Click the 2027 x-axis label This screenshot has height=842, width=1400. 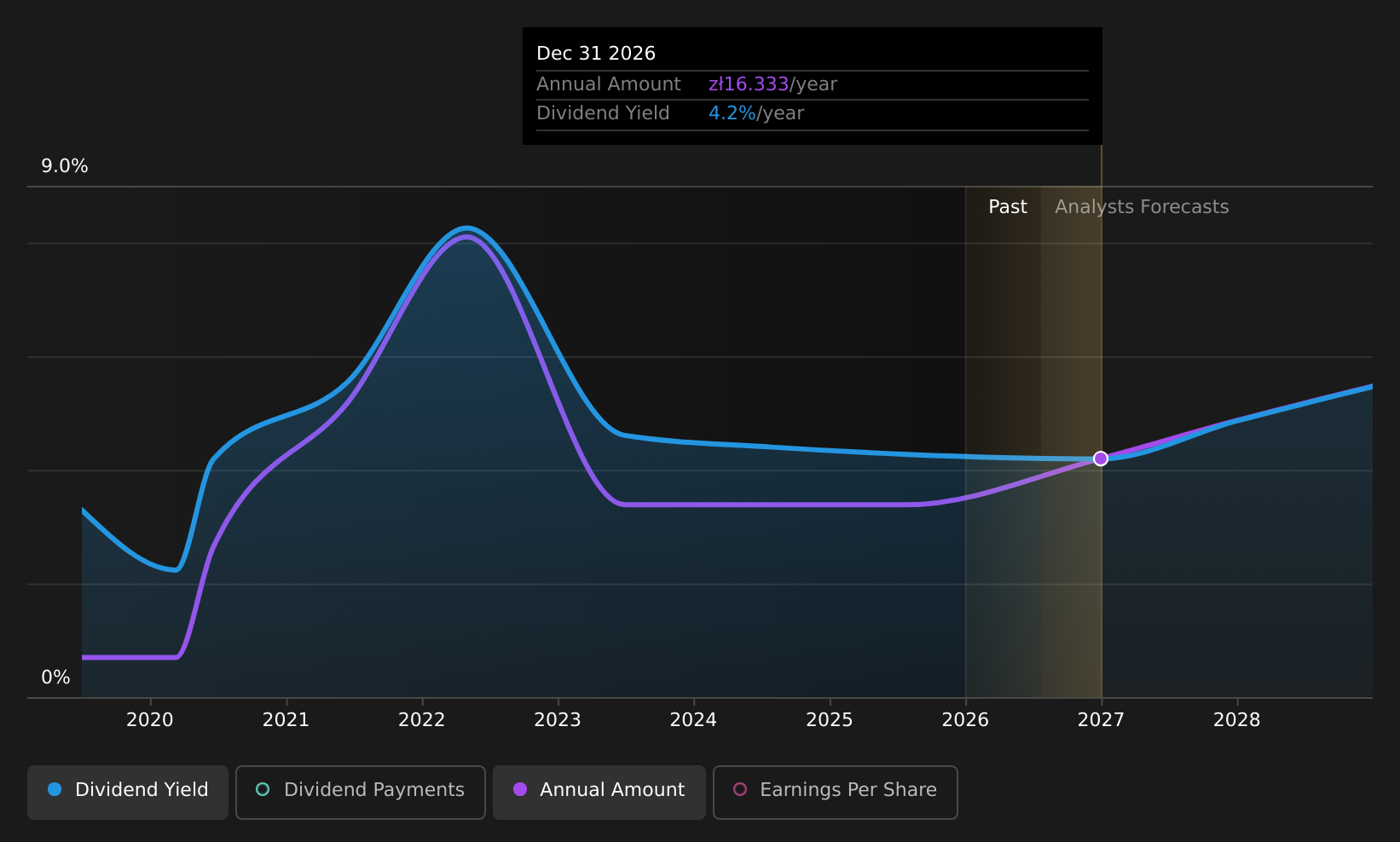(1101, 720)
